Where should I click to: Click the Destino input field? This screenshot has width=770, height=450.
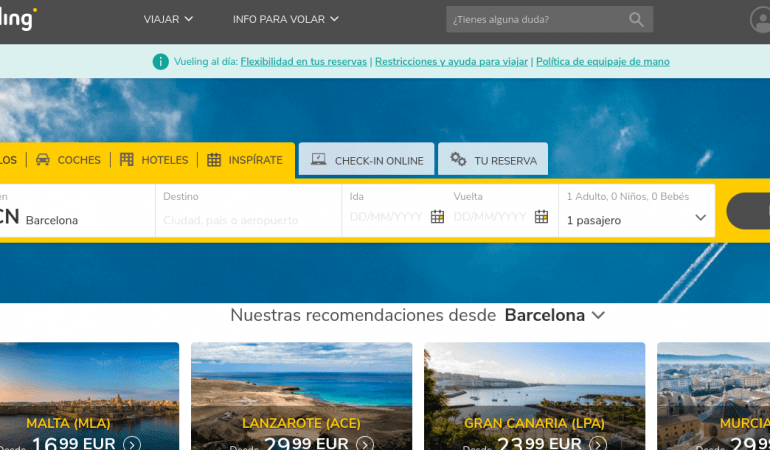tap(248, 211)
